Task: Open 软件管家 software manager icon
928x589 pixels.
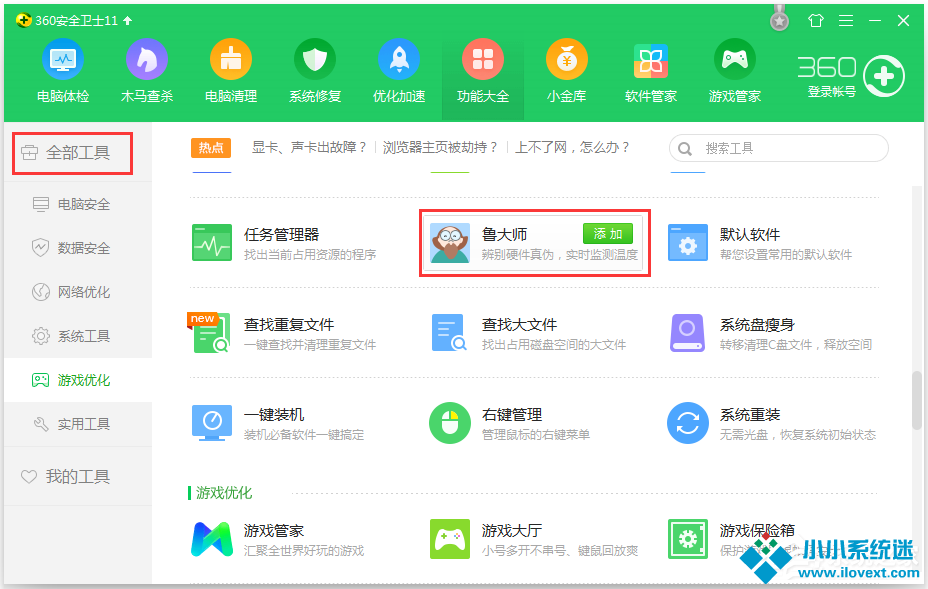Action: (651, 60)
